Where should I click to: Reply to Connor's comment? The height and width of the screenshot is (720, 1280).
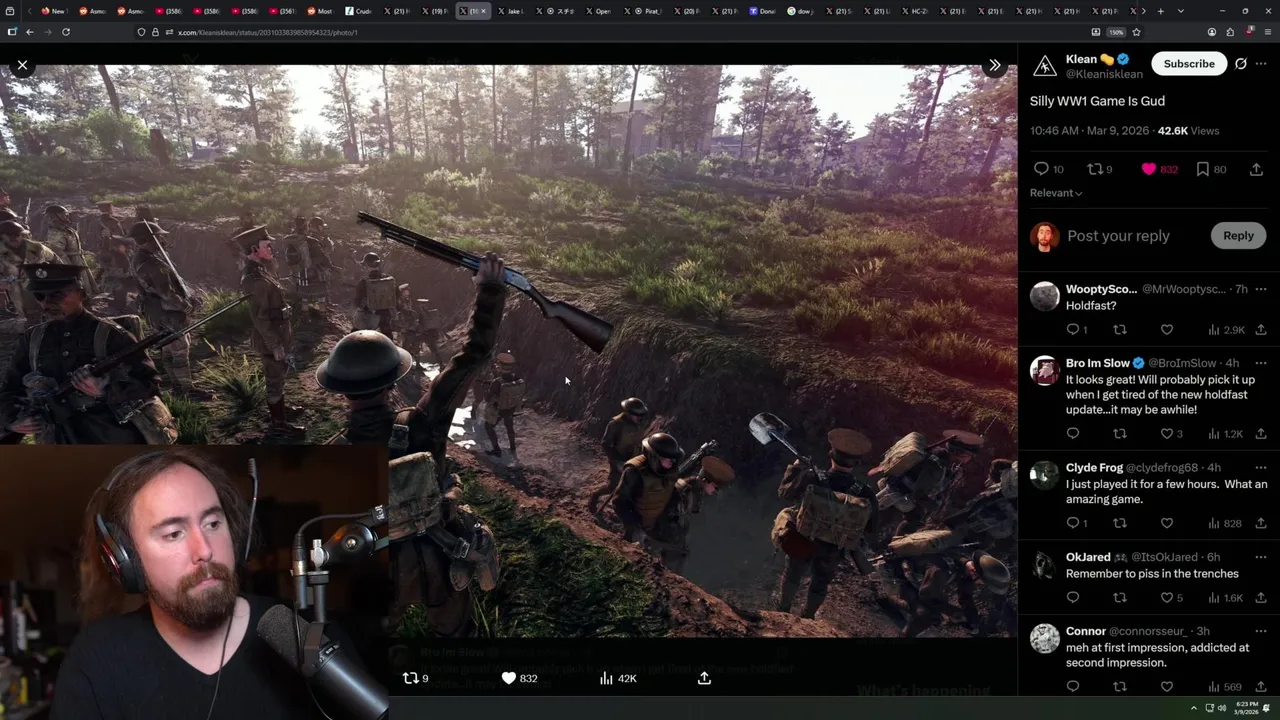click(1073, 687)
